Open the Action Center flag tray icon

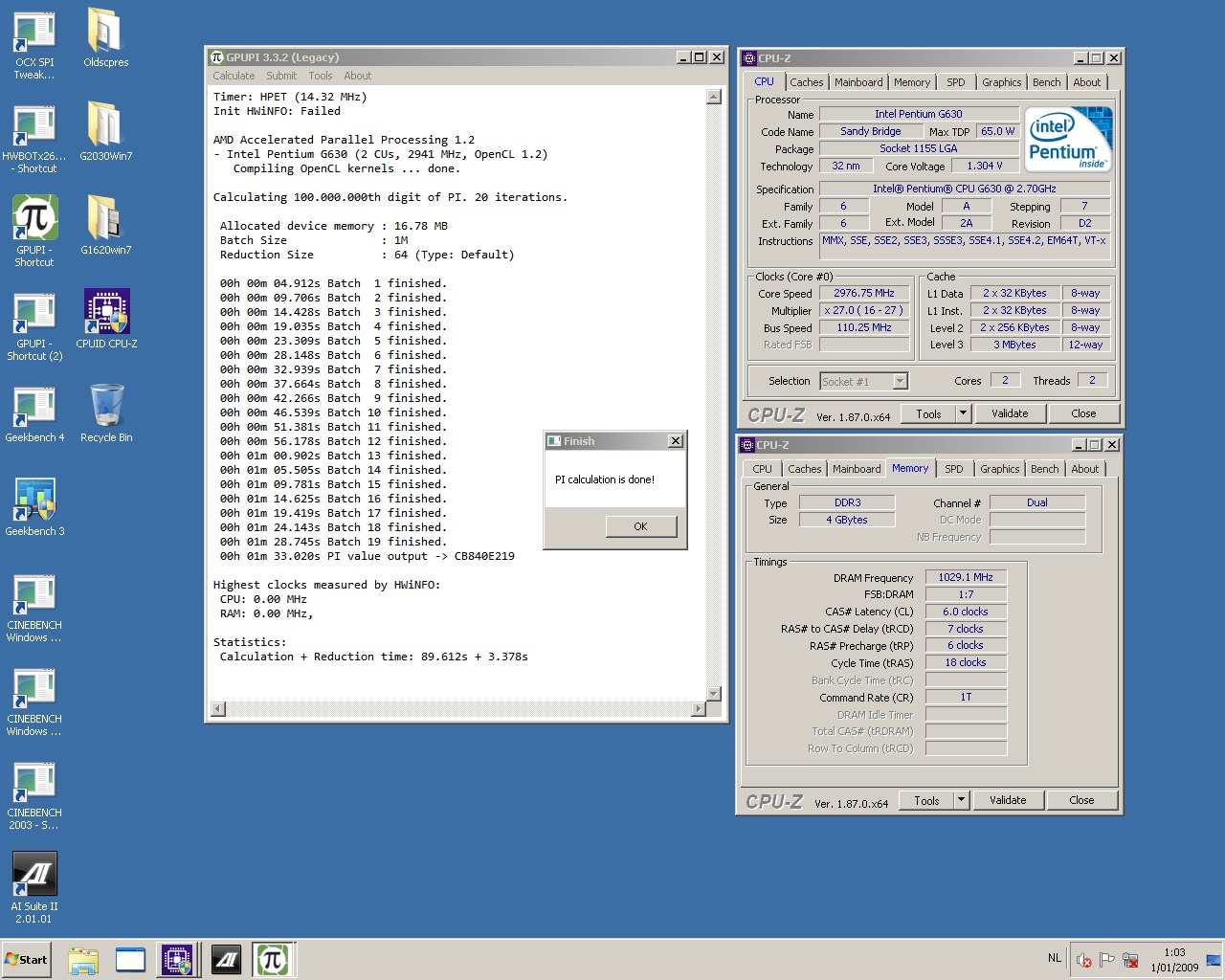(1106, 960)
